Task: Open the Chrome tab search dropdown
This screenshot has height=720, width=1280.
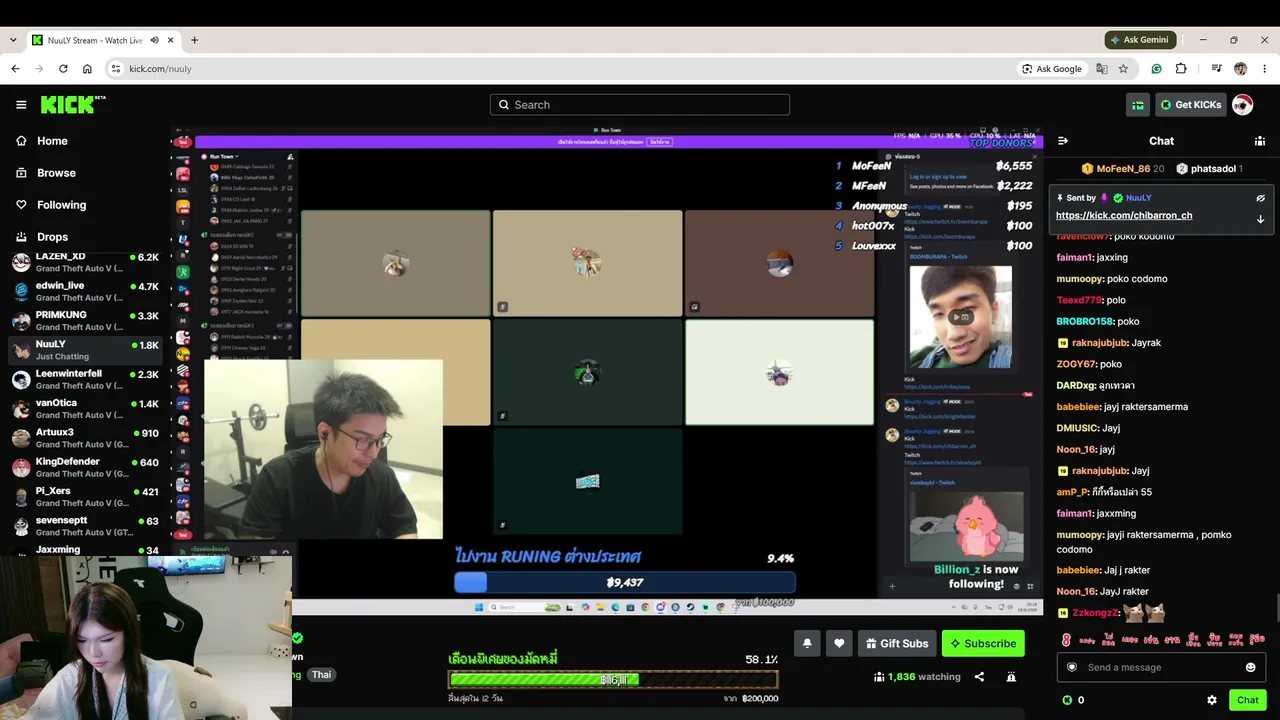Action: [13, 40]
